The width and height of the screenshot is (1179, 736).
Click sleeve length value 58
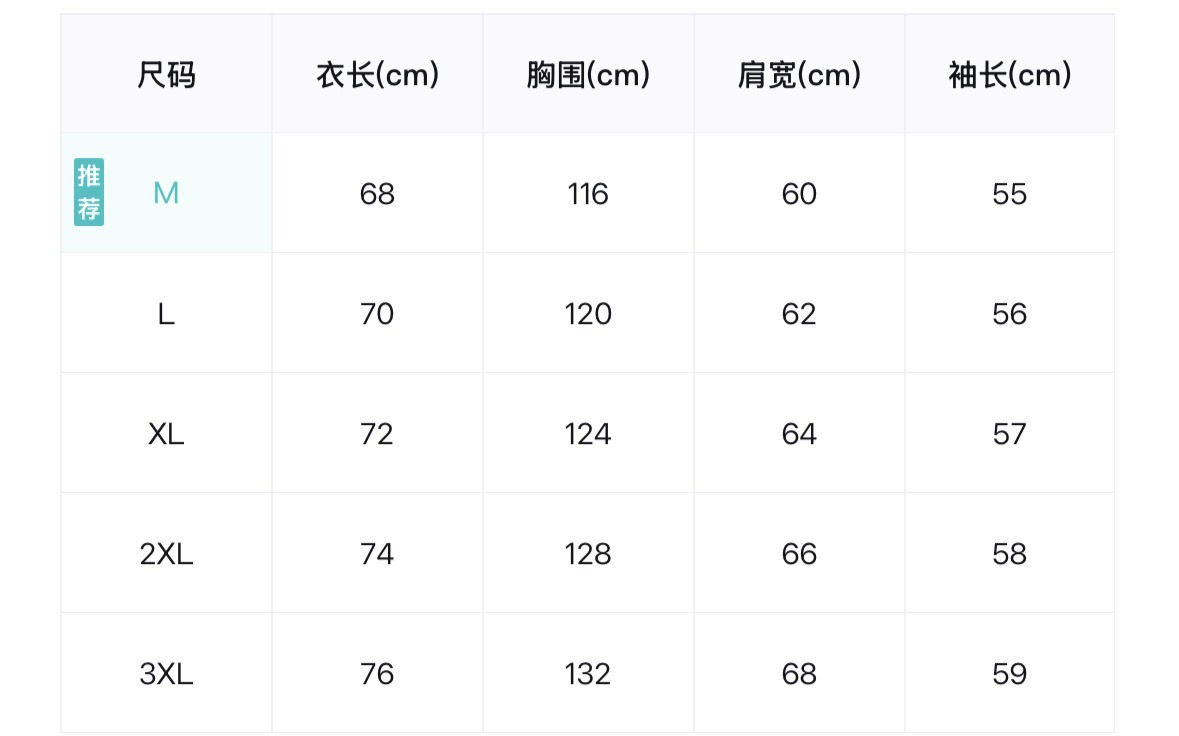(1010, 554)
